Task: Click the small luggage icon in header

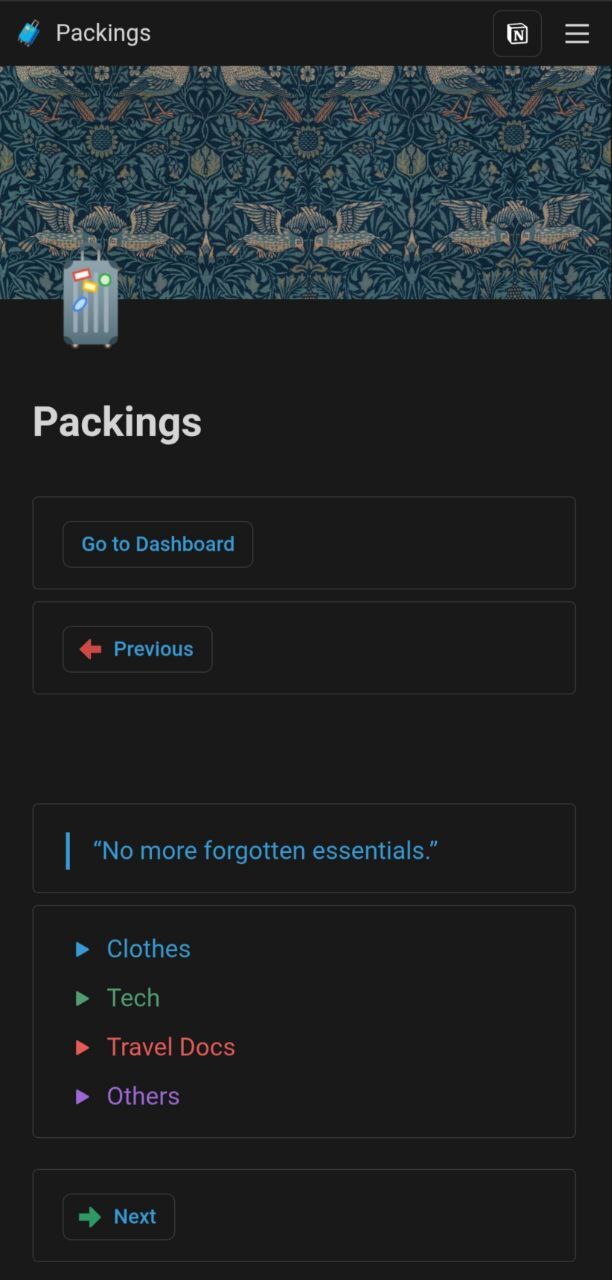Action: click(29, 33)
